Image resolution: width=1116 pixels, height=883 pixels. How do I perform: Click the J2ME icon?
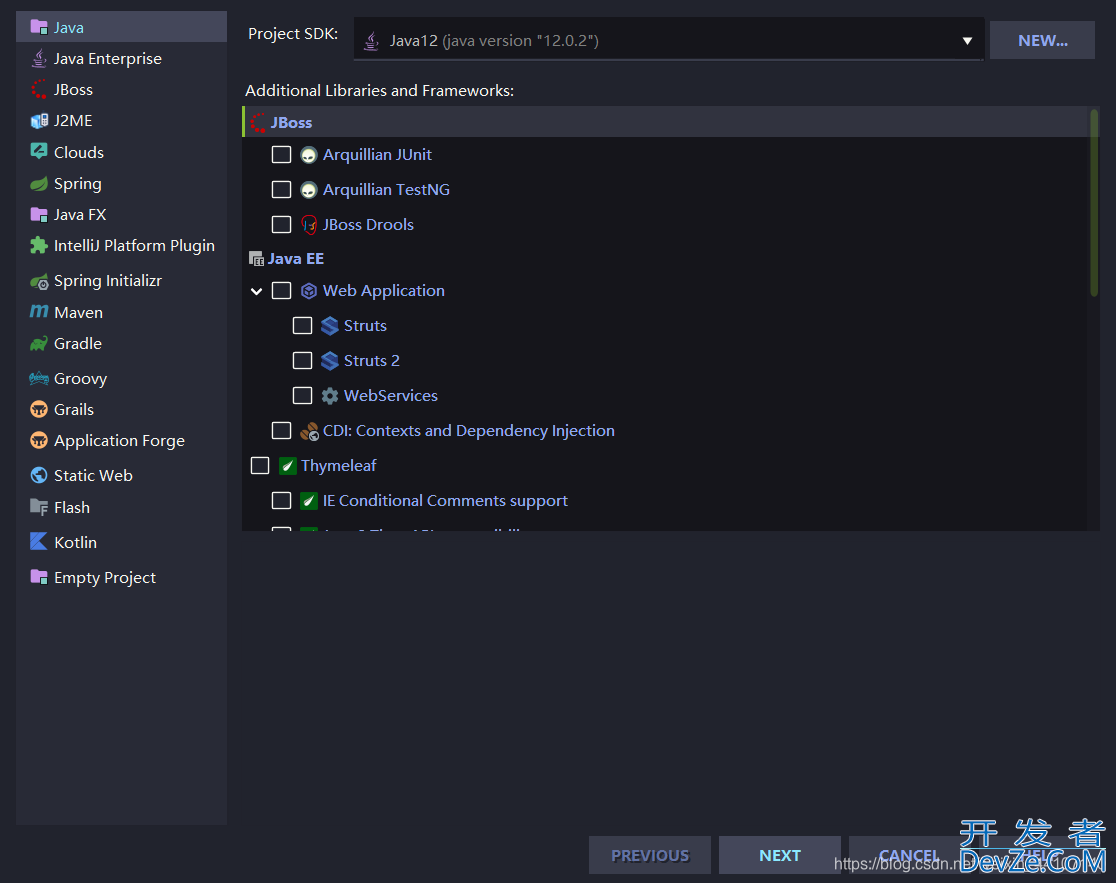tap(38, 121)
